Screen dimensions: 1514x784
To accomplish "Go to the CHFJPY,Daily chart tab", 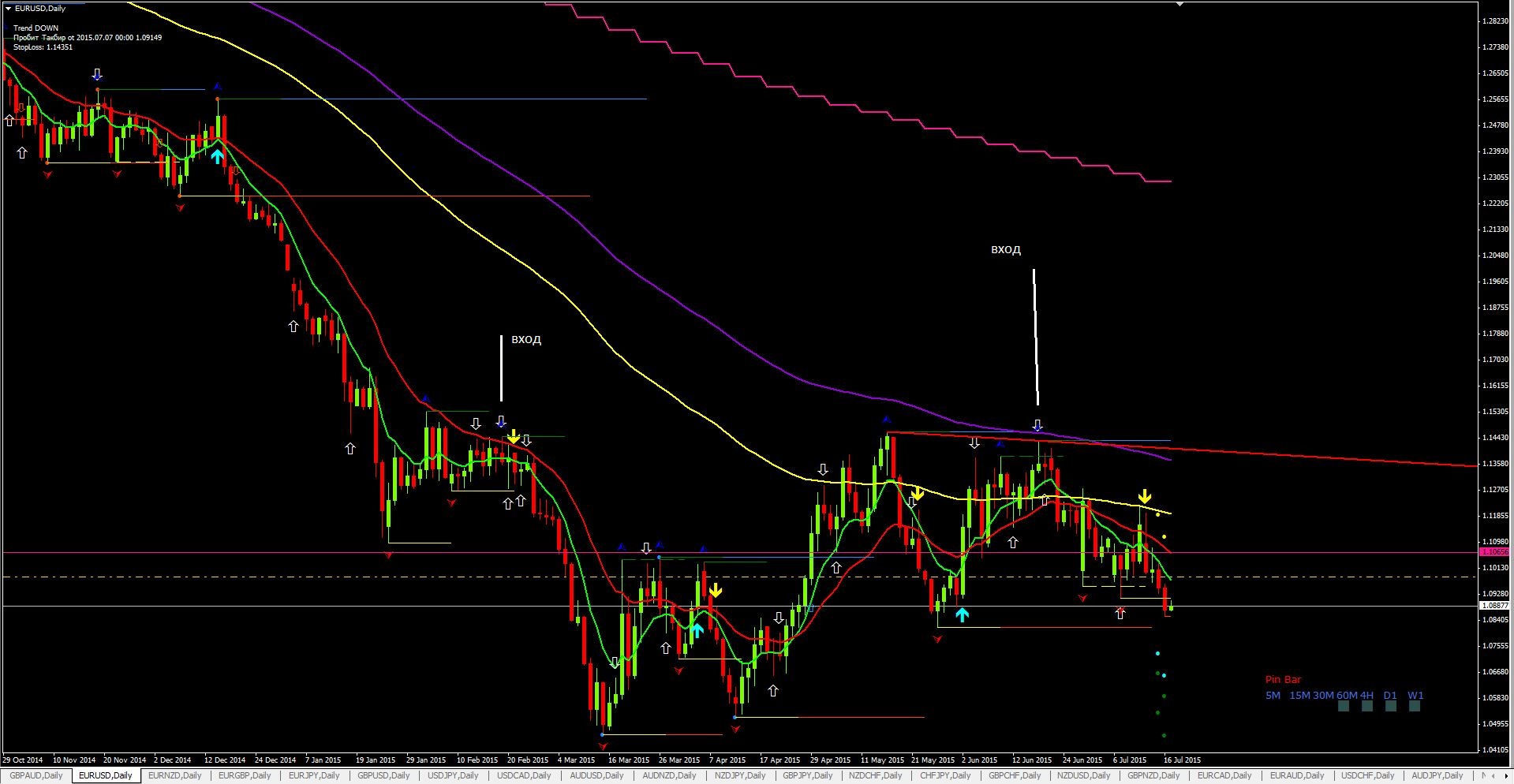I will [x=945, y=776].
